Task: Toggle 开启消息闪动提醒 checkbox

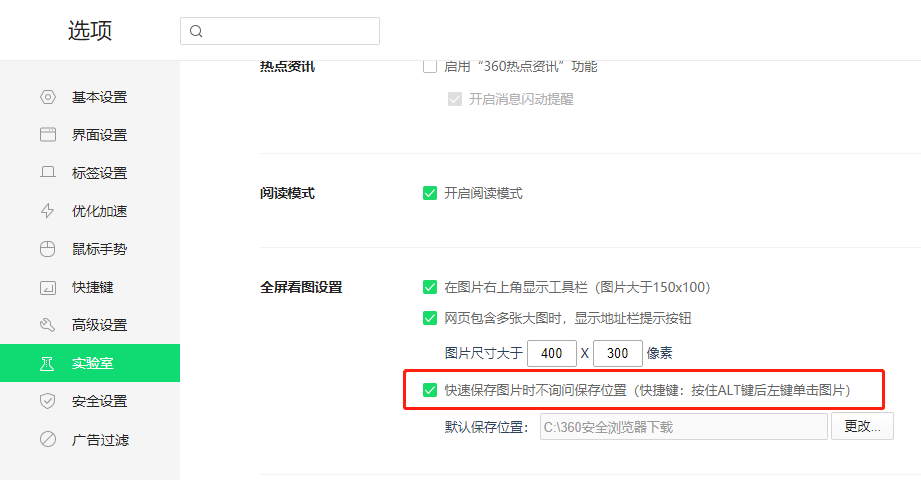Action: click(x=455, y=99)
